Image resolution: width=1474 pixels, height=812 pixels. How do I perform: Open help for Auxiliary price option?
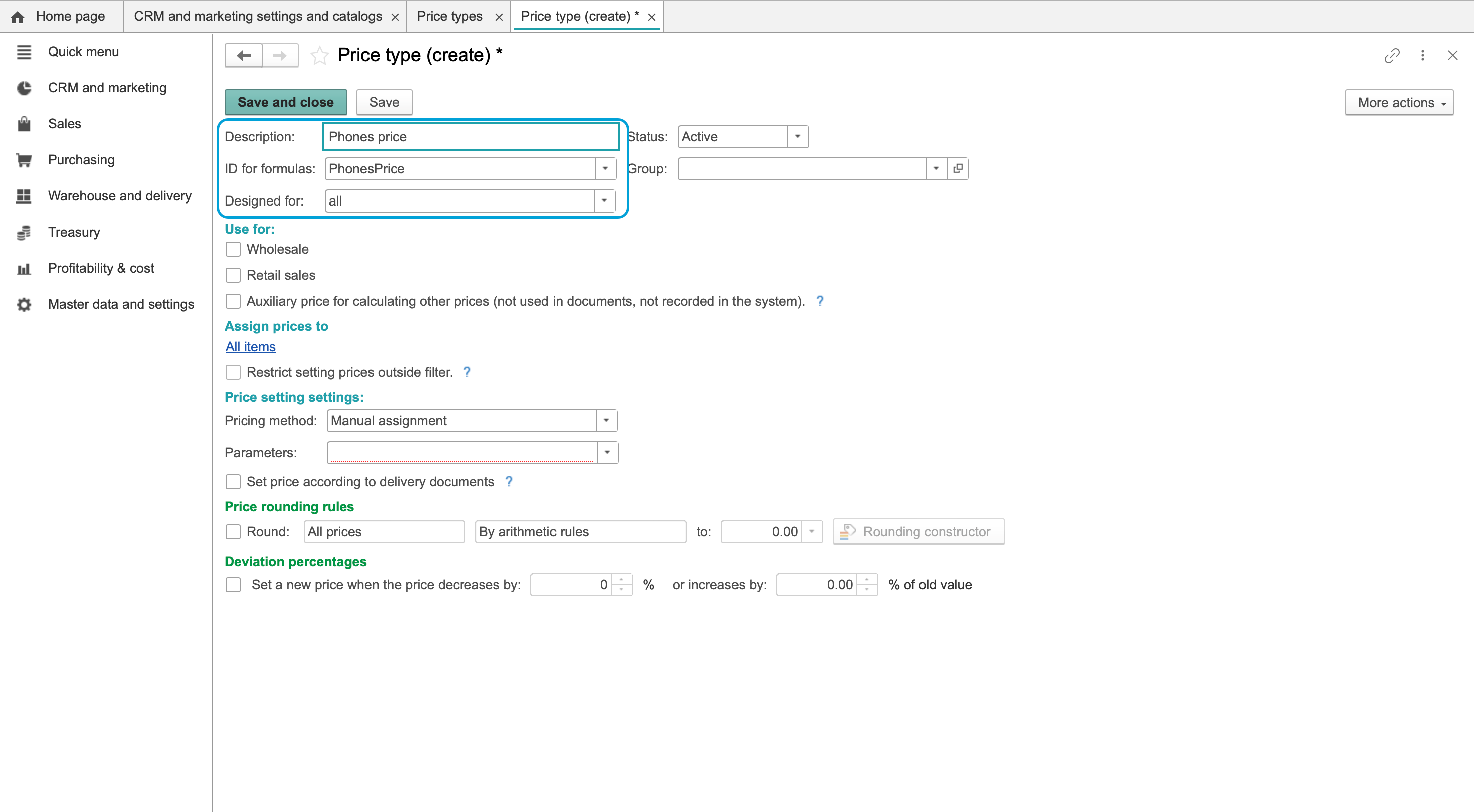tap(819, 301)
